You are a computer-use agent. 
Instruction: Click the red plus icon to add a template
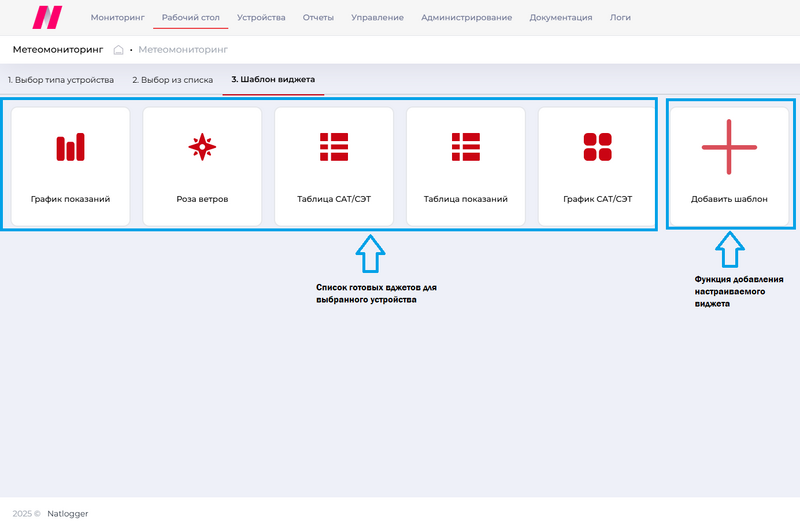(729, 147)
